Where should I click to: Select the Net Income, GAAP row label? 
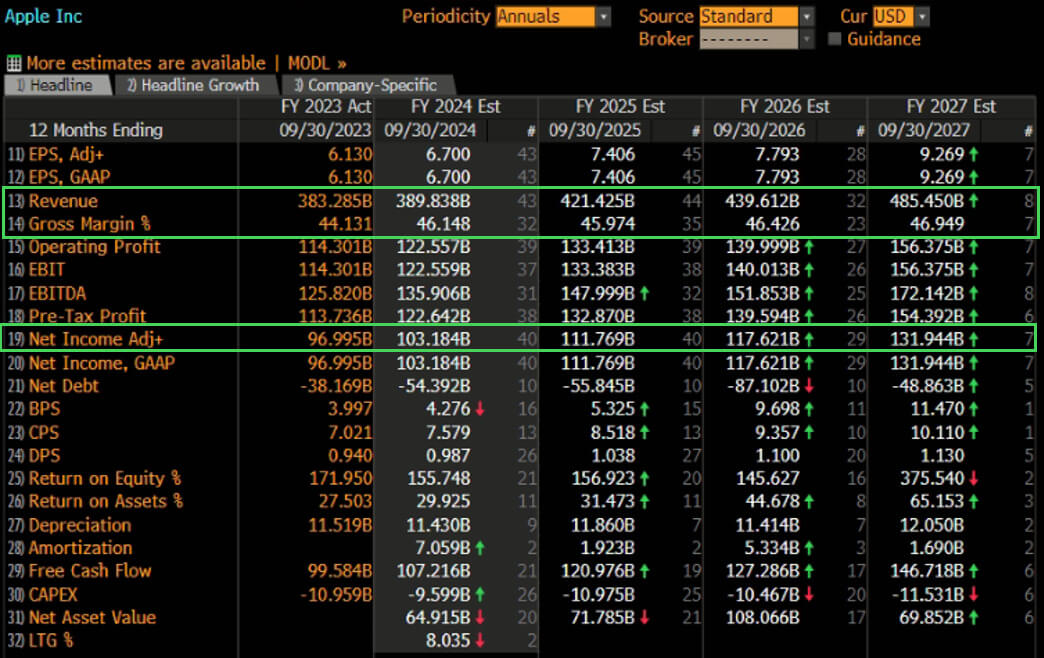pos(101,363)
